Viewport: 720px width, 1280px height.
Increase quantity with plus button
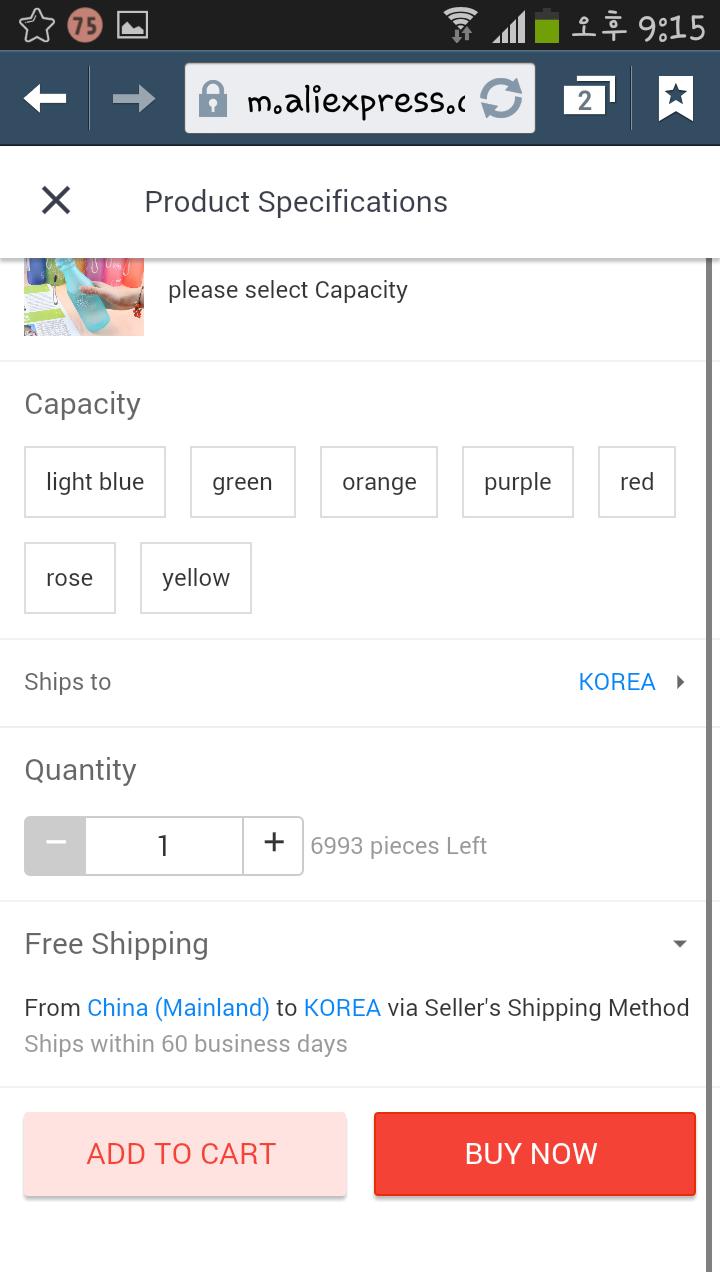(x=274, y=845)
